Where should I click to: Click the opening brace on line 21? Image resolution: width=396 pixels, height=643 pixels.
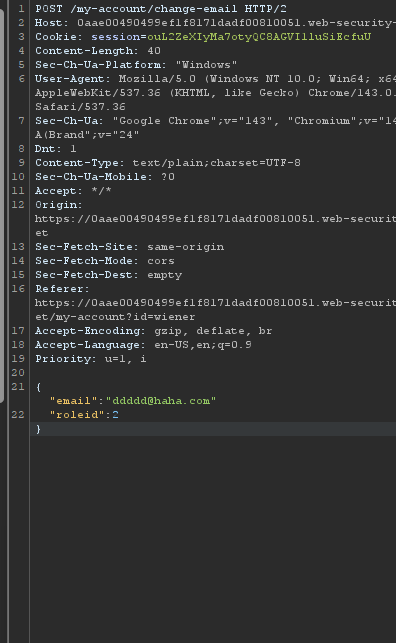point(39,387)
